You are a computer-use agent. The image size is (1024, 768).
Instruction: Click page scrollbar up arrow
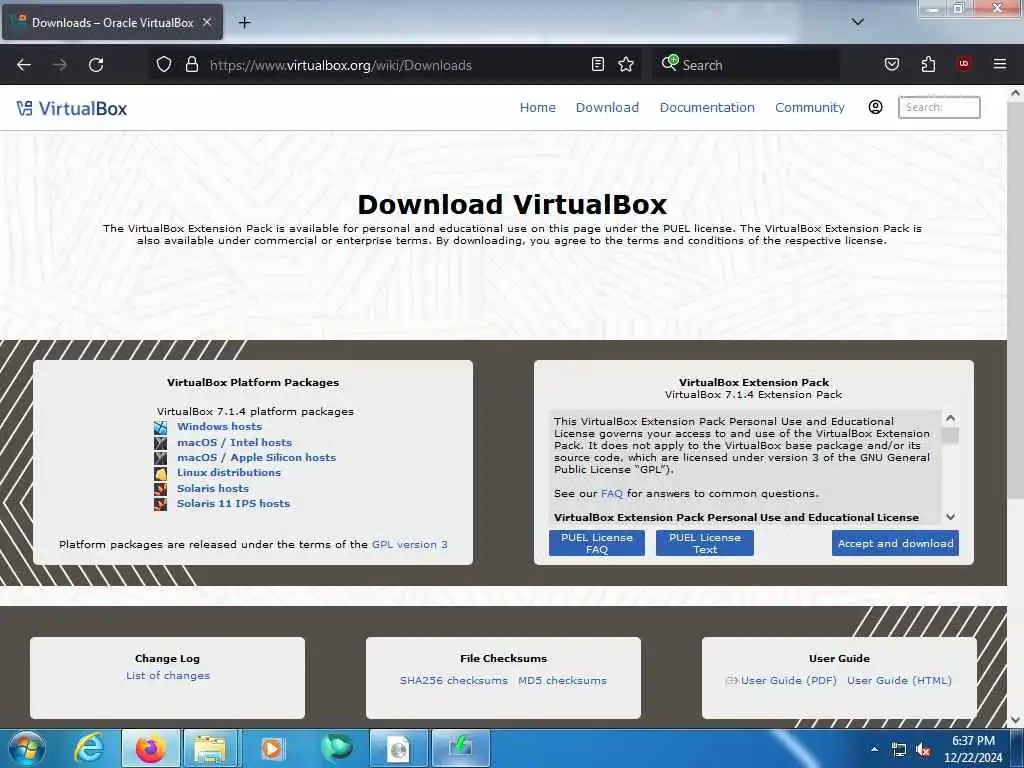(x=1015, y=93)
